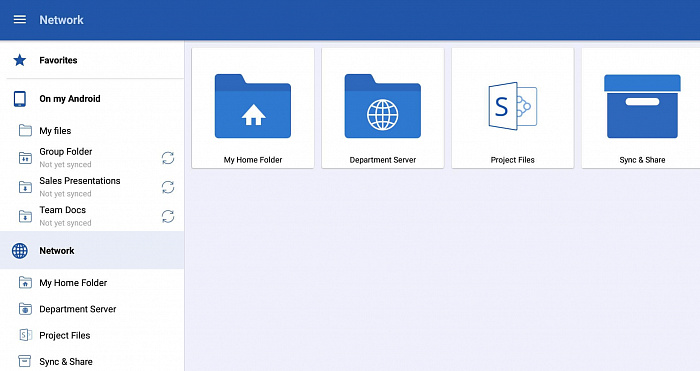
Task: Click the On my Android tablet icon
Action: [x=20, y=99]
